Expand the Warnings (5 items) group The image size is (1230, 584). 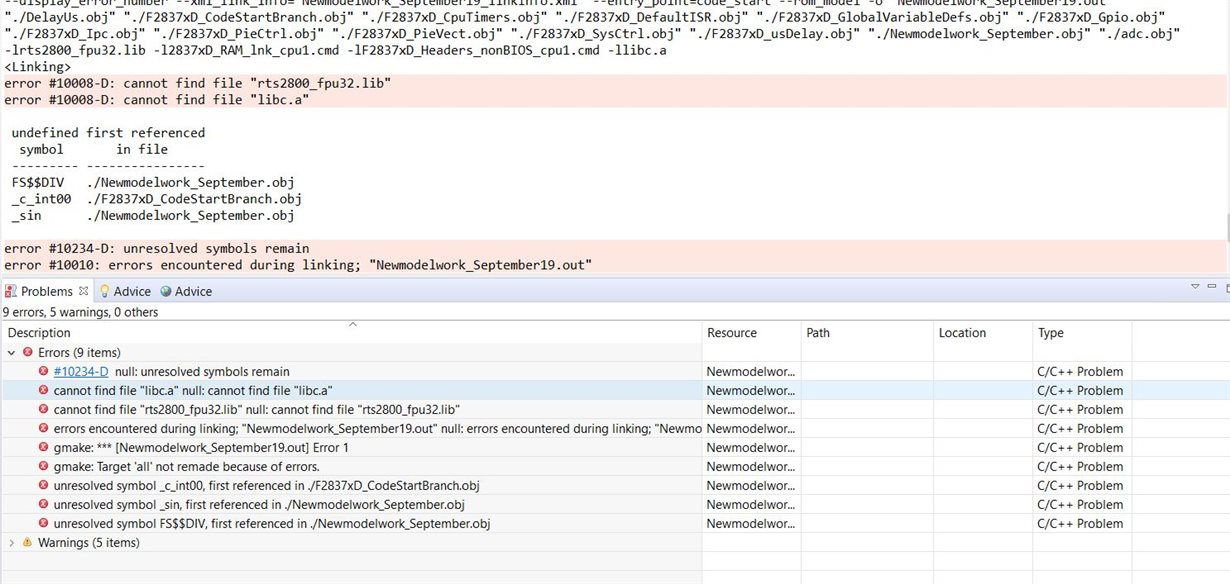tap(11, 542)
